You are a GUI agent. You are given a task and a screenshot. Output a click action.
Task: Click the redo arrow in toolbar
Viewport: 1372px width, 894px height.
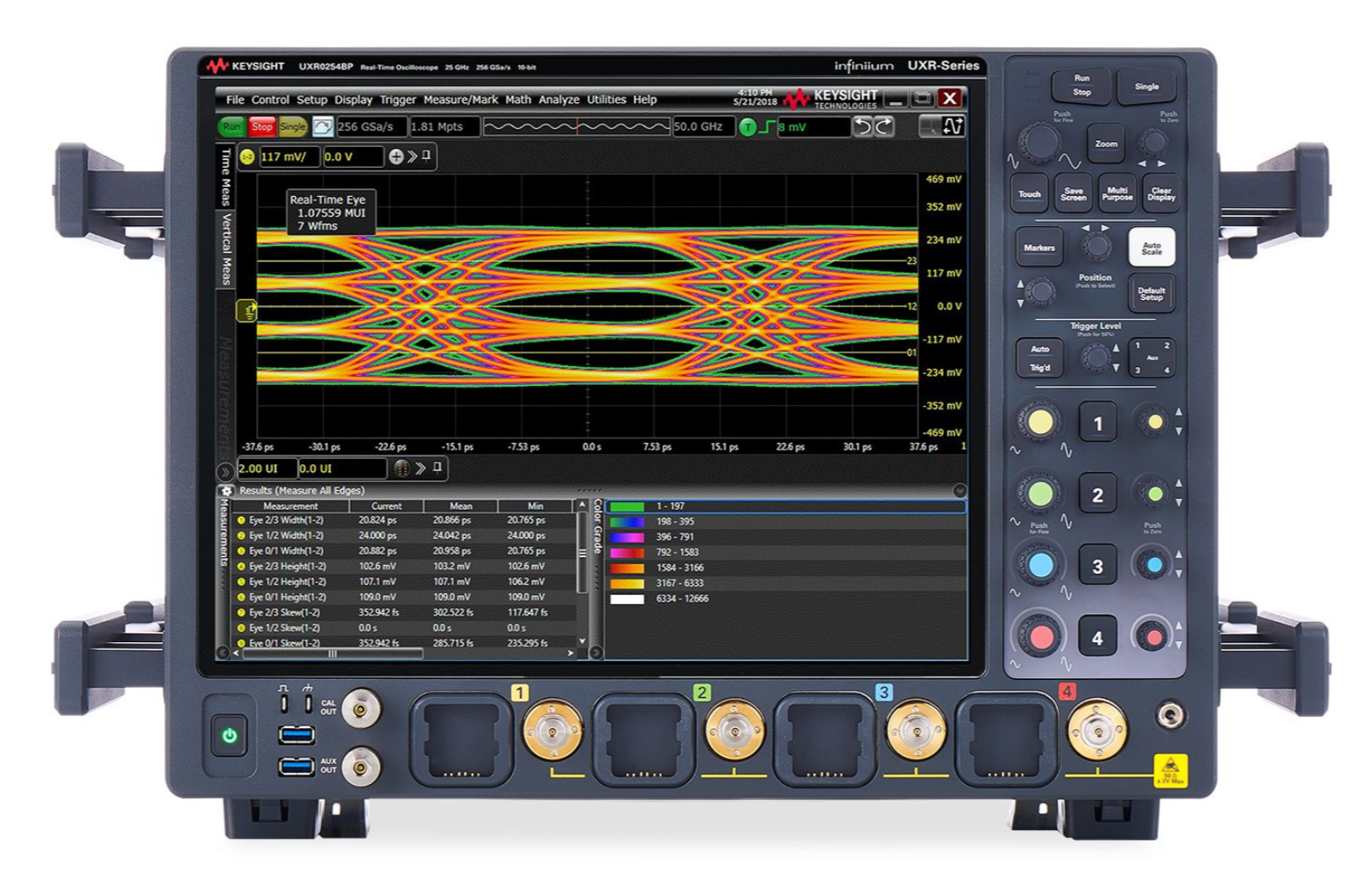884,127
